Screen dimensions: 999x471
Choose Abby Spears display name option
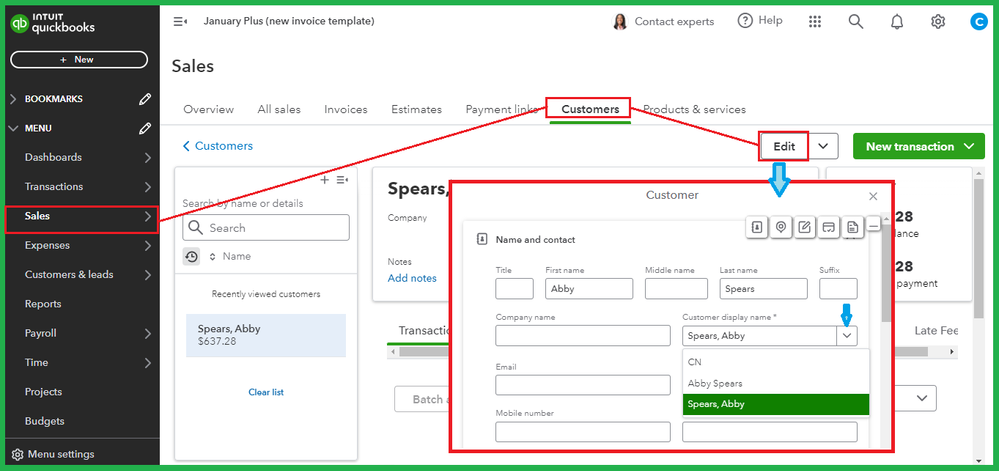coord(776,384)
